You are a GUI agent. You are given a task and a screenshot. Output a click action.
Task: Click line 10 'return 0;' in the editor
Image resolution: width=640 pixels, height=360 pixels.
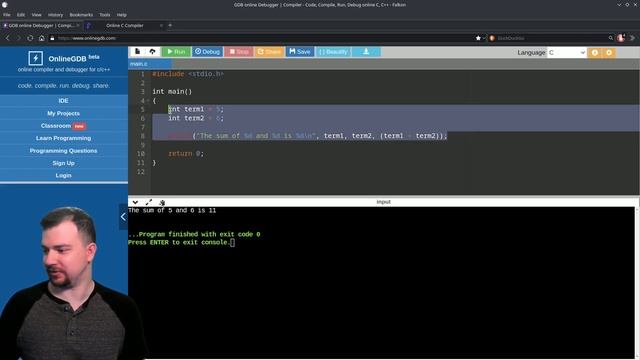pos(186,153)
